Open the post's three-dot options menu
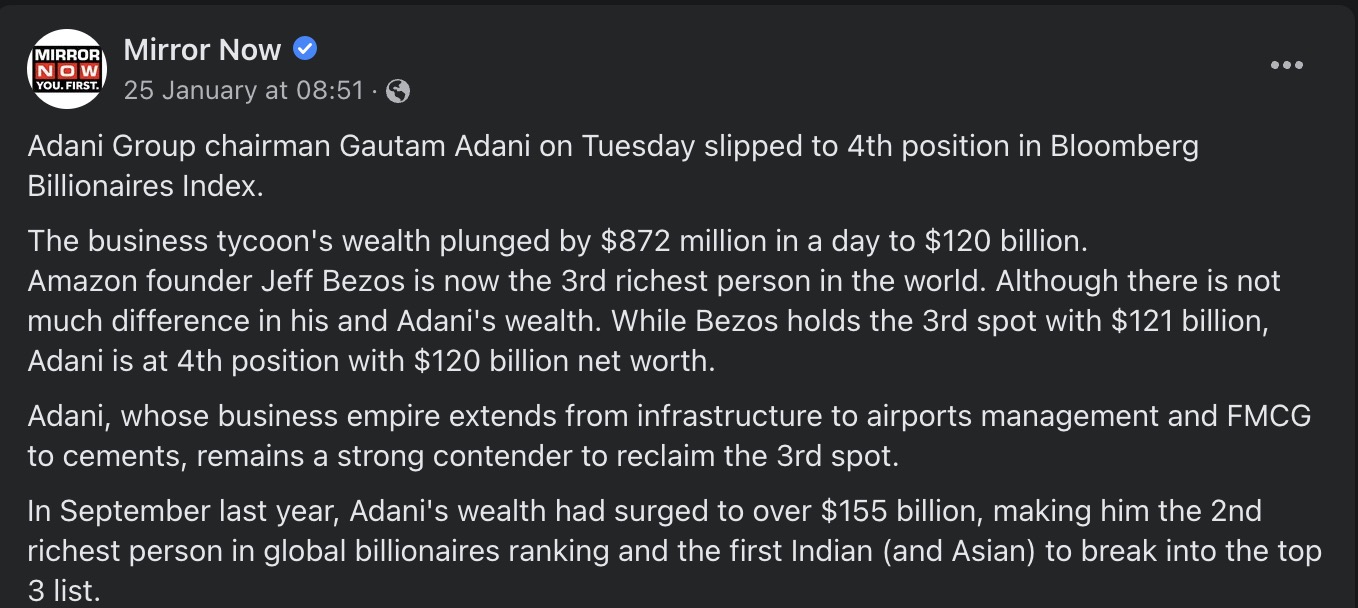This screenshot has width=1358, height=608. click(x=1286, y=66)
